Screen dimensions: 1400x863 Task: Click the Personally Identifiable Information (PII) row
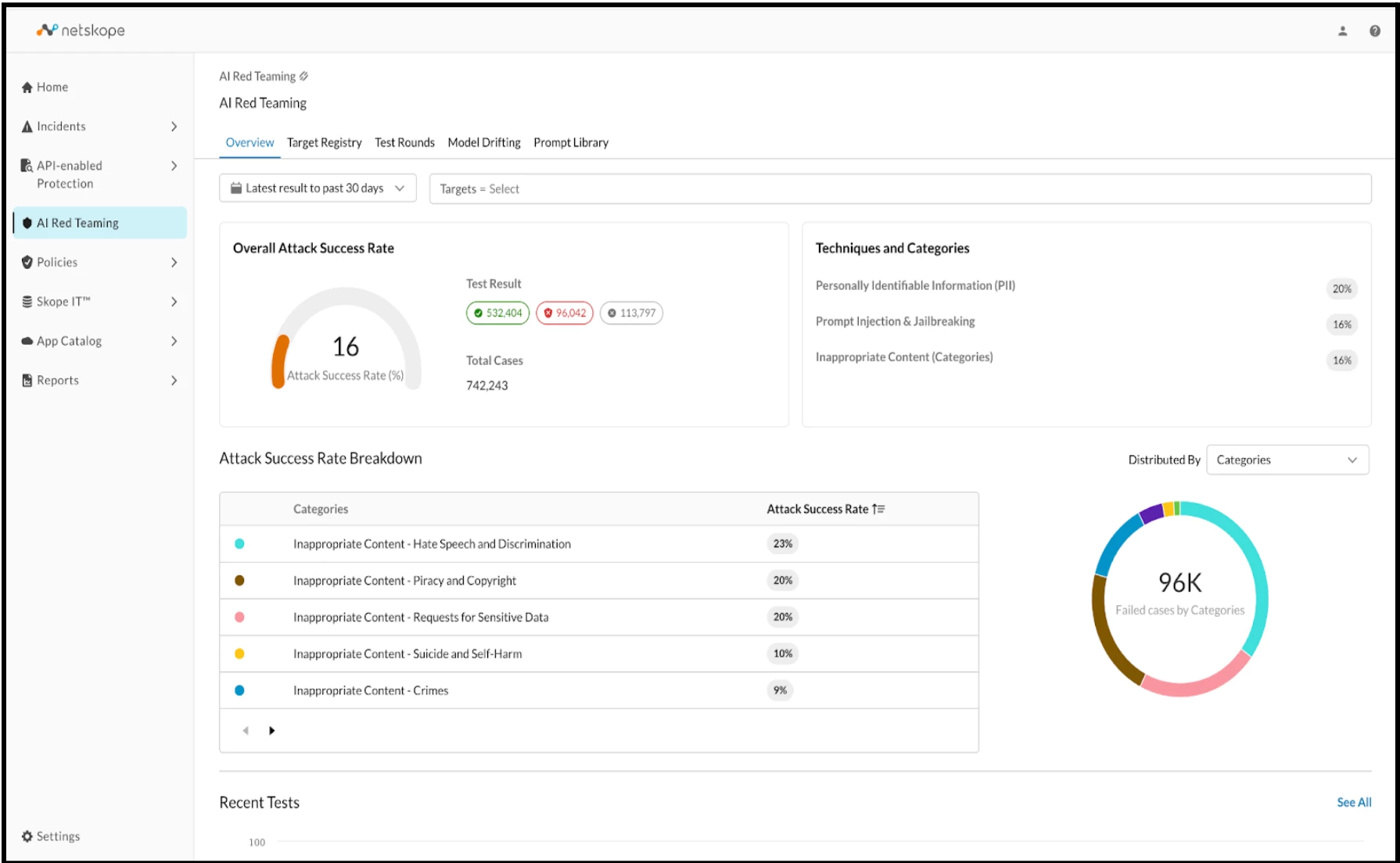[x=1086, y=287]
